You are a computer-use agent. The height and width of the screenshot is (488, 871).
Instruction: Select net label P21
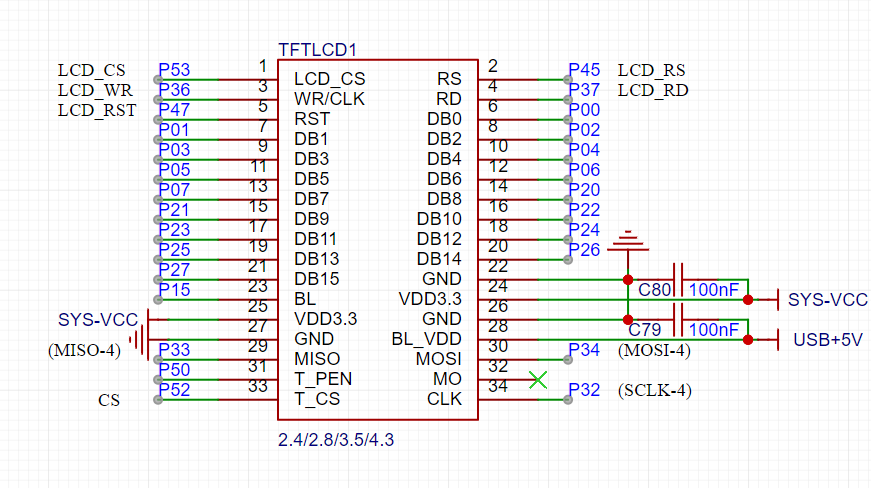pos(174,210)
